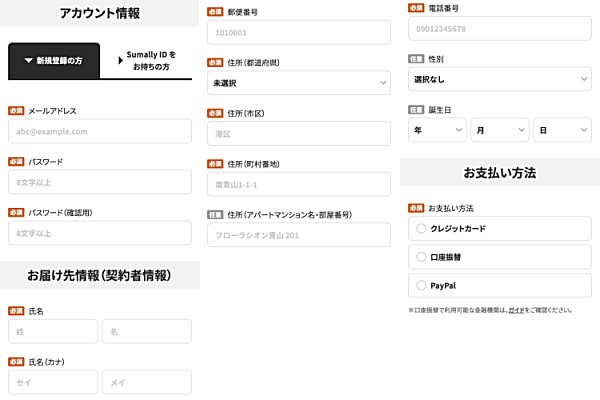
Task: Click the メイ kana field
Action: [146, 382]
